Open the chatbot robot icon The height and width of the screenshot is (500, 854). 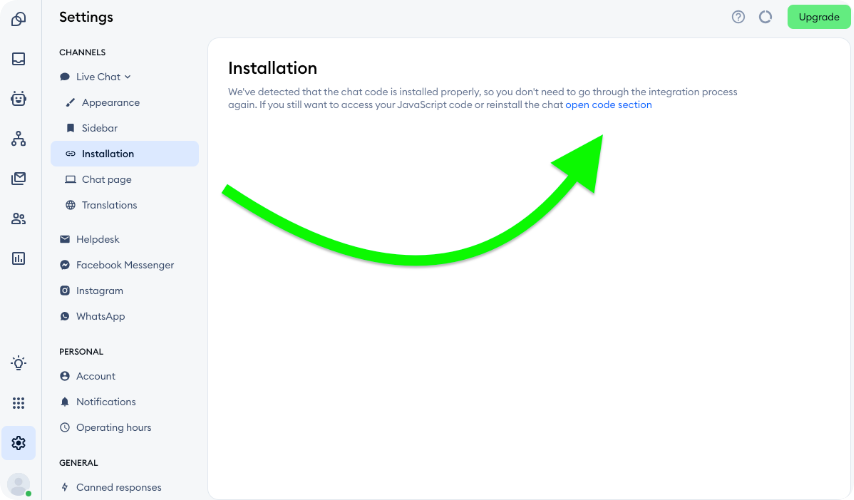pyautogui.click(x=18, y=99)
